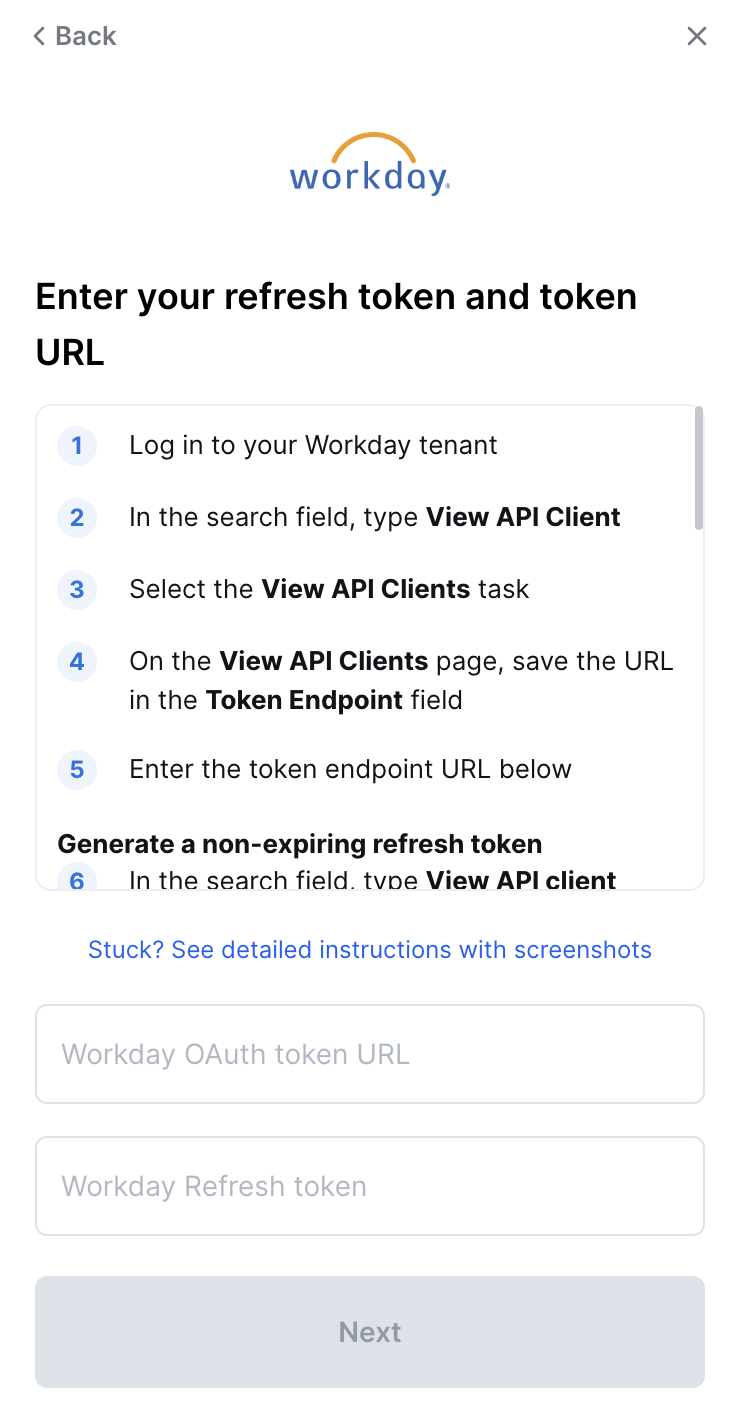Click the instructions panel scrollbar thumb

(698, 468)
